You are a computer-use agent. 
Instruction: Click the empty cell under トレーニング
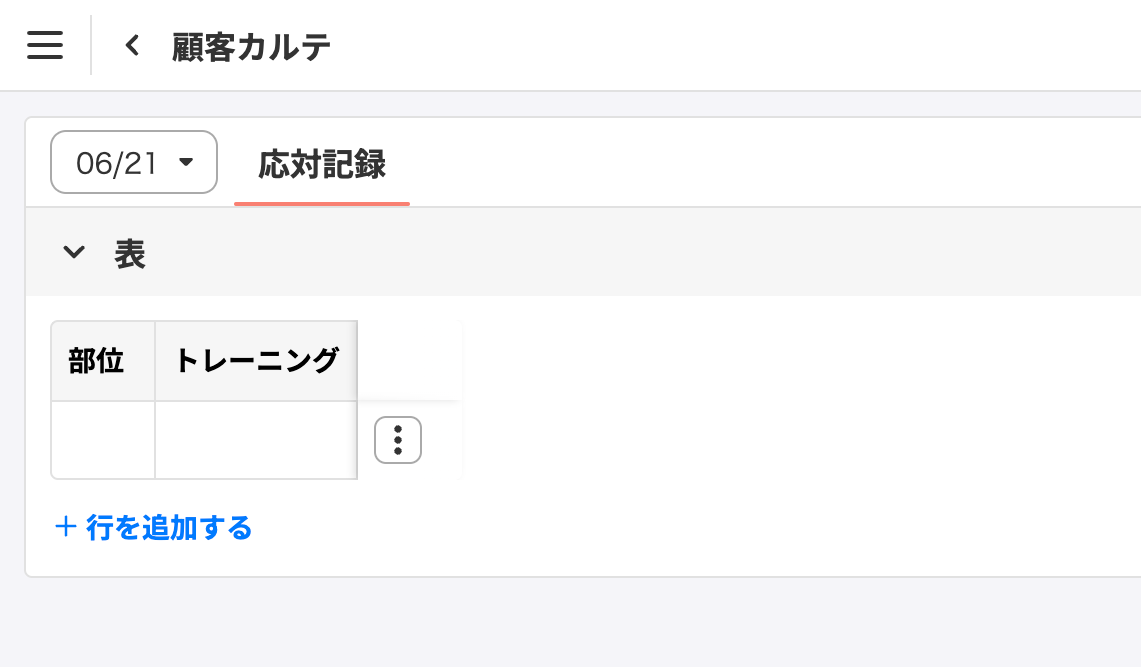tap(256, 440)
